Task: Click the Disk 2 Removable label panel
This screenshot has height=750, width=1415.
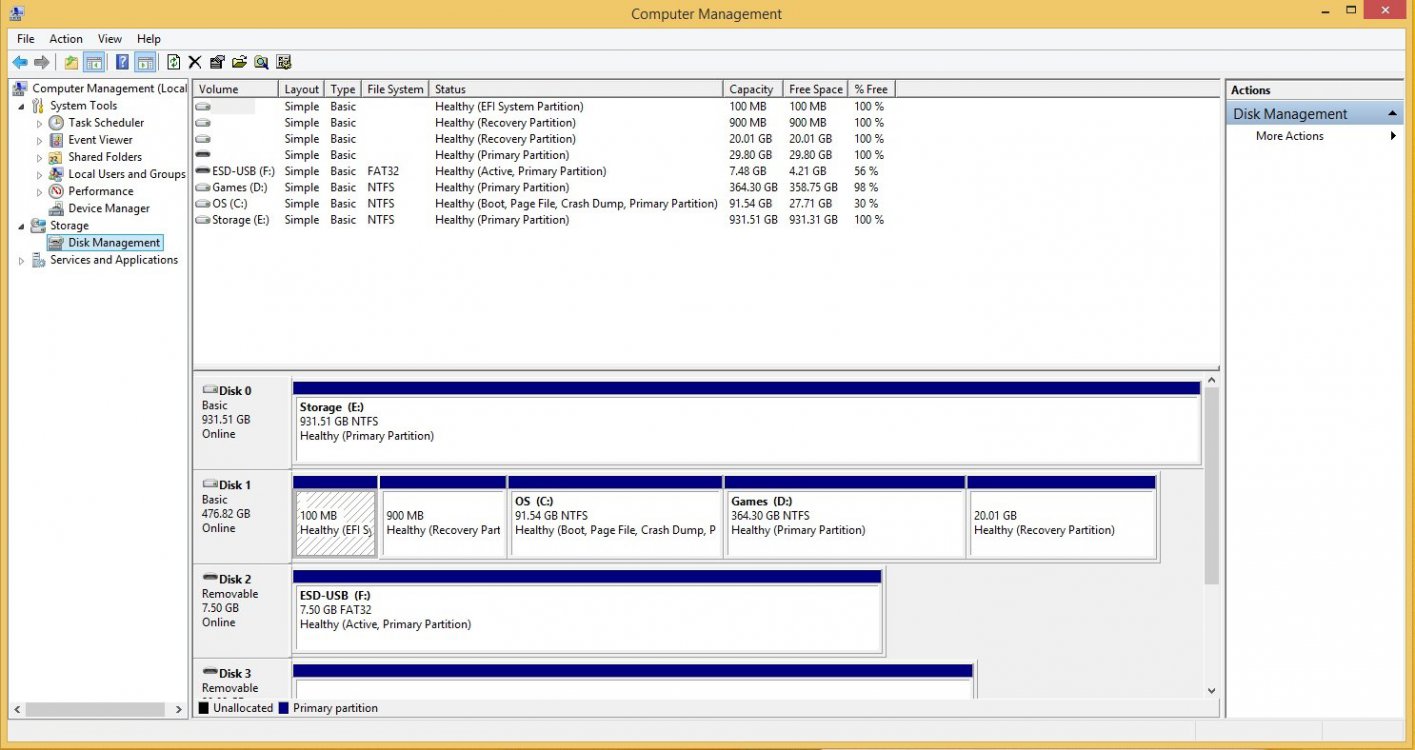Action: pos(242,611)
